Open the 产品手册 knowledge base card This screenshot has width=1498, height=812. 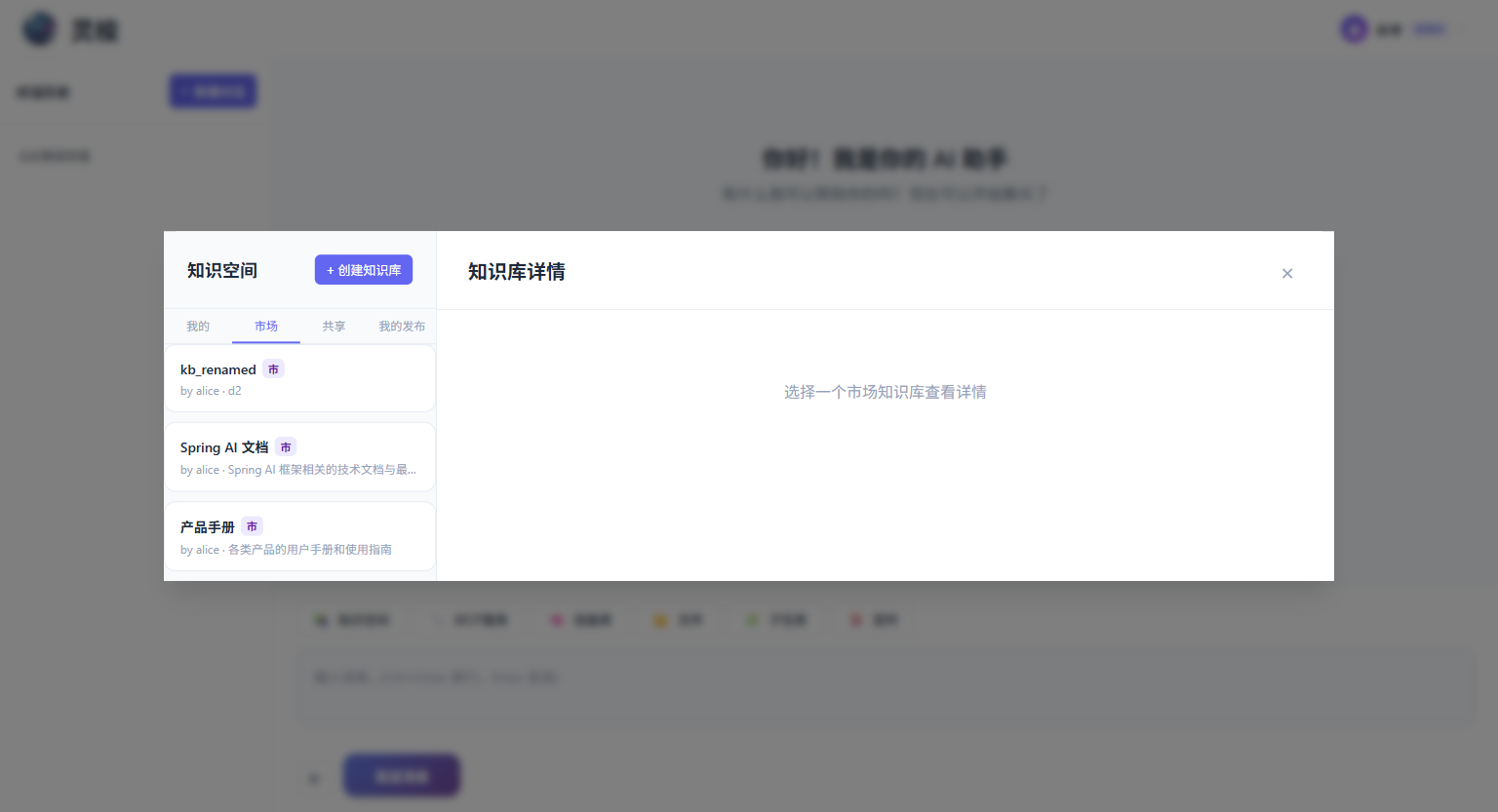click(x=299, y=536)
